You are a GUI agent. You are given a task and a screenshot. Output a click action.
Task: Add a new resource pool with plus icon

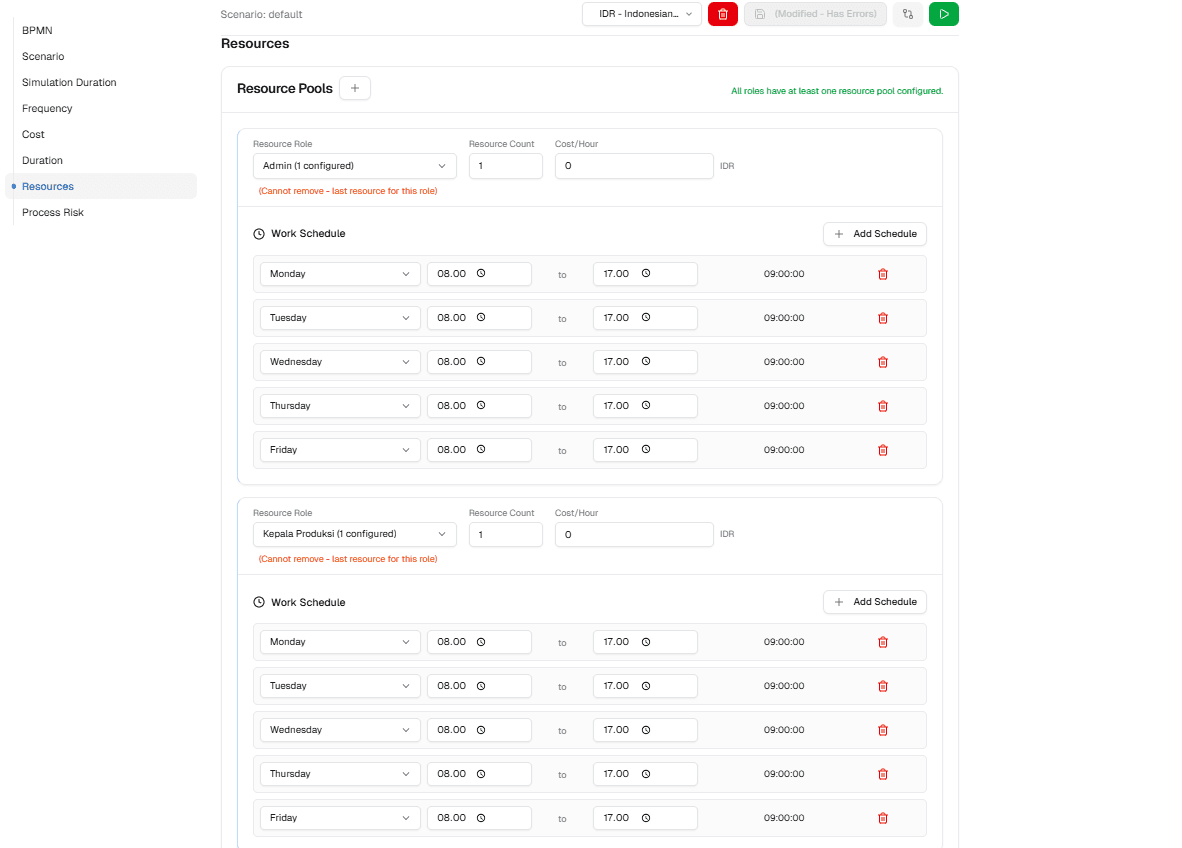pos(355,89)
